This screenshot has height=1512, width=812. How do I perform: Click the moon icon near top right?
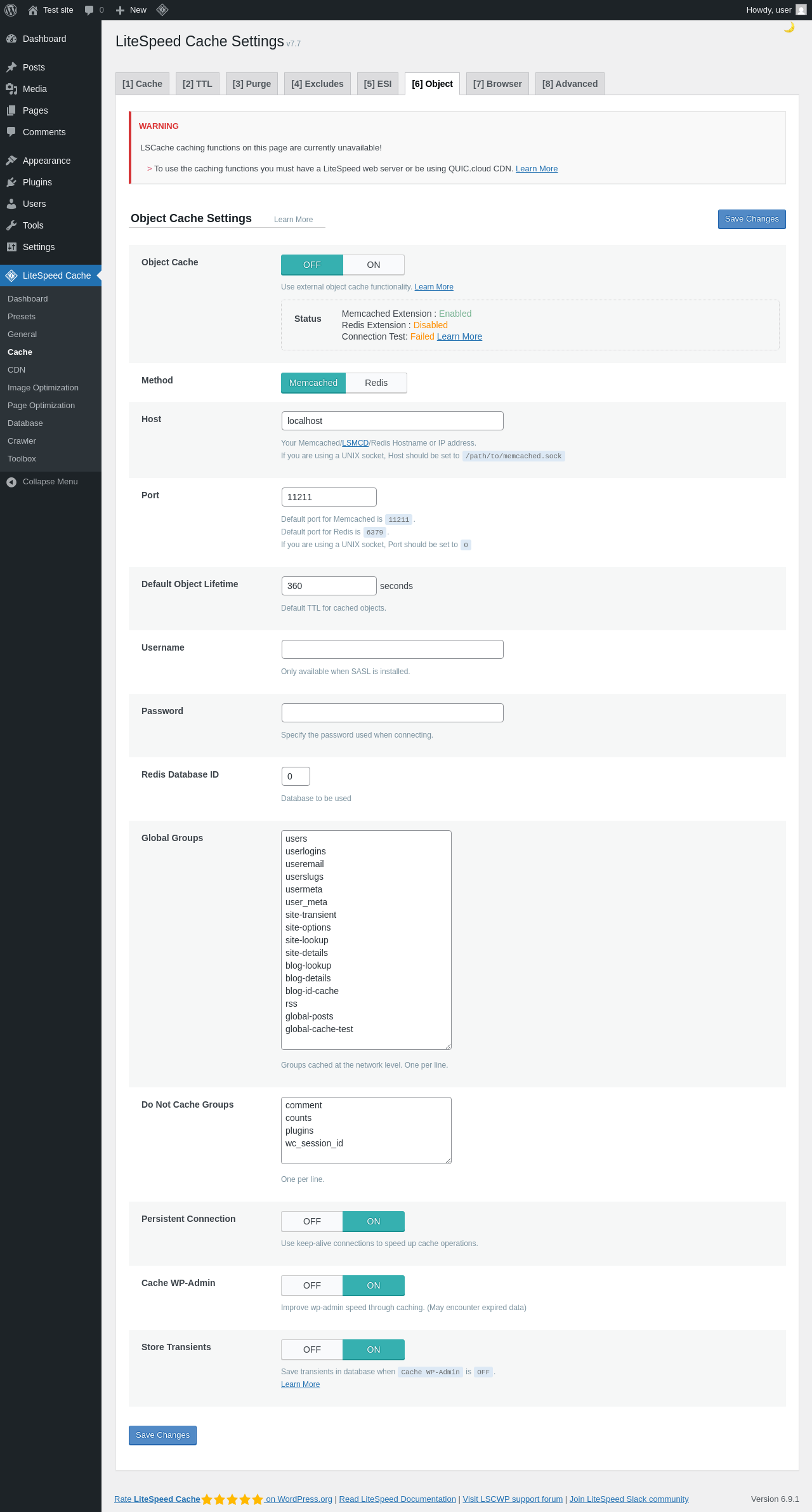[x=789, y=27]
